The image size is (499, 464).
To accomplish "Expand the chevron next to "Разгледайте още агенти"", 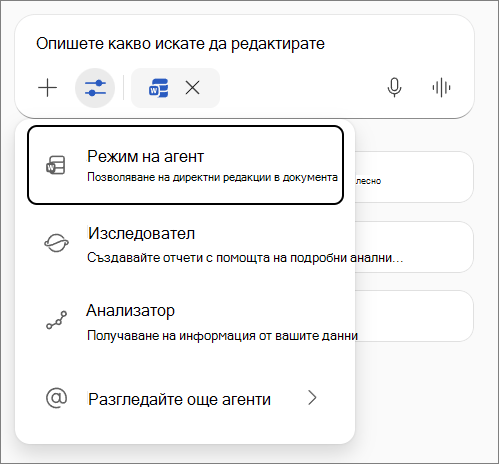I will tap(312, 398).
